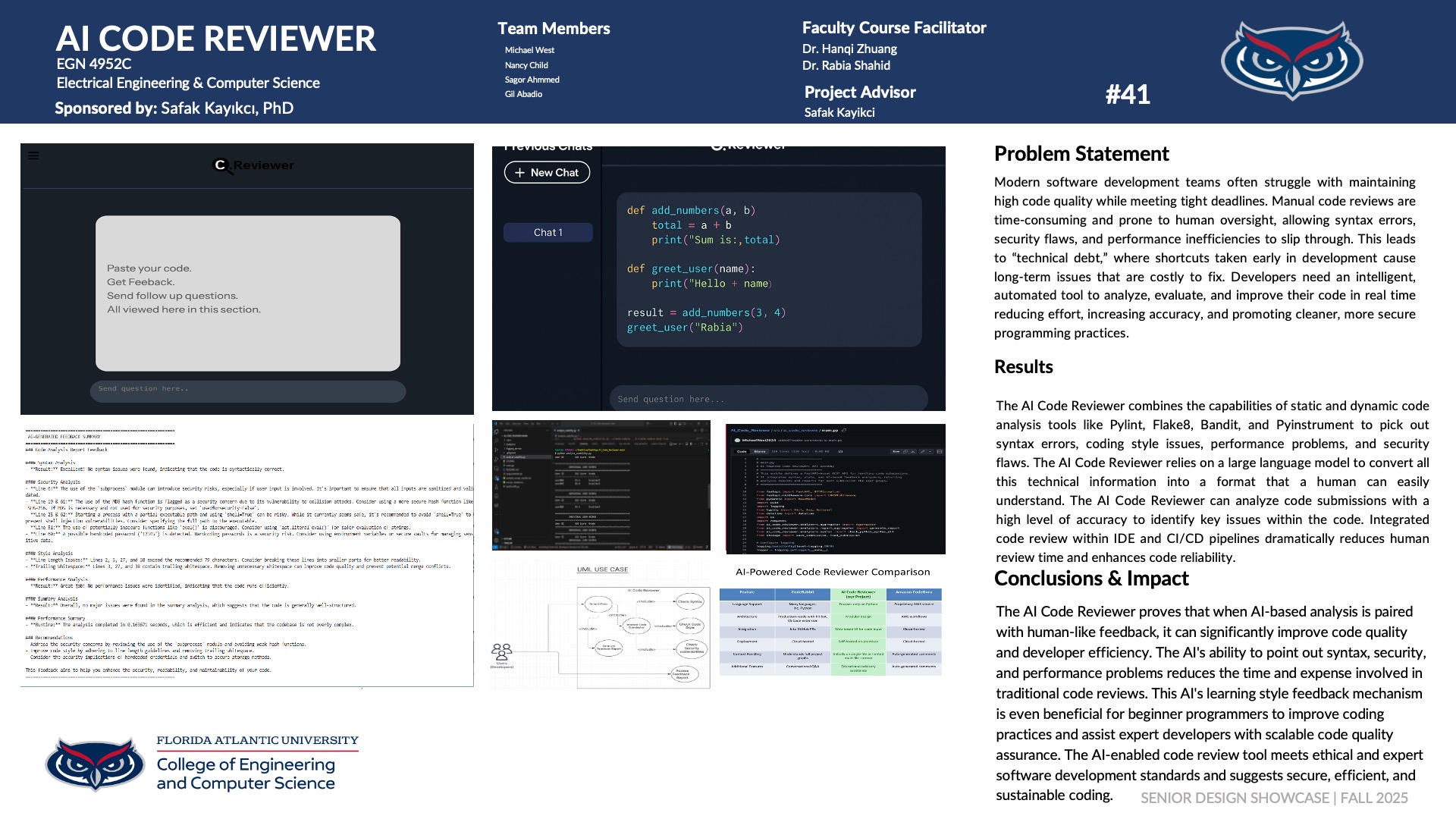This screenshot has width=1456, height=819.
Task: Click the left "Send question here.." field
Action: click(x=247, y=390)
